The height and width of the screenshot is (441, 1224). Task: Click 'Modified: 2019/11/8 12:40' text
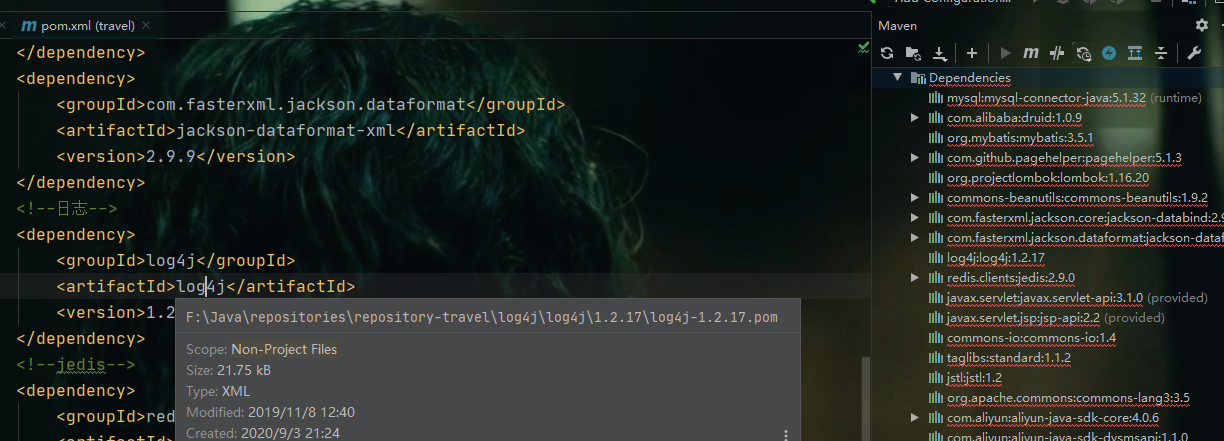tap(270, 412)
